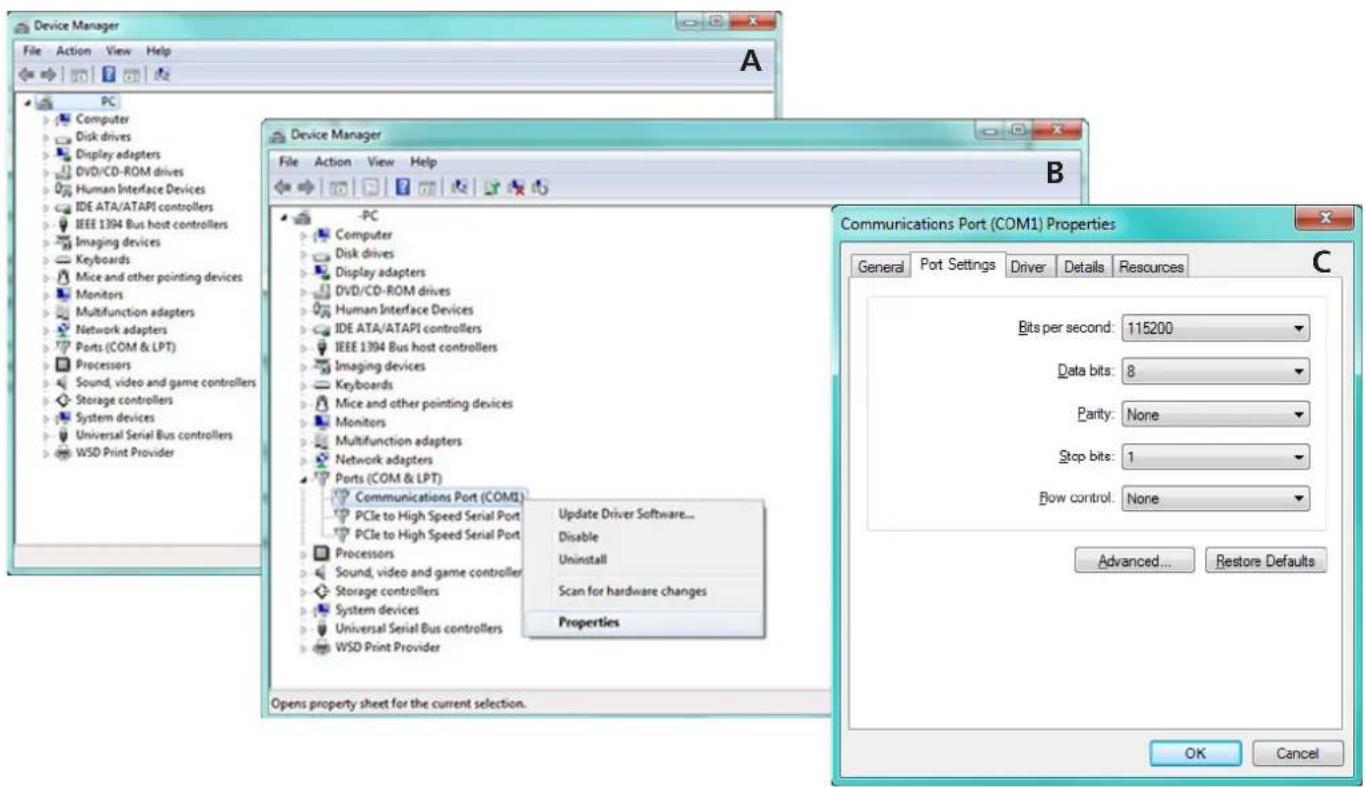Open blue Help icon in middle Device Manager toolbar

pos(402,187)
